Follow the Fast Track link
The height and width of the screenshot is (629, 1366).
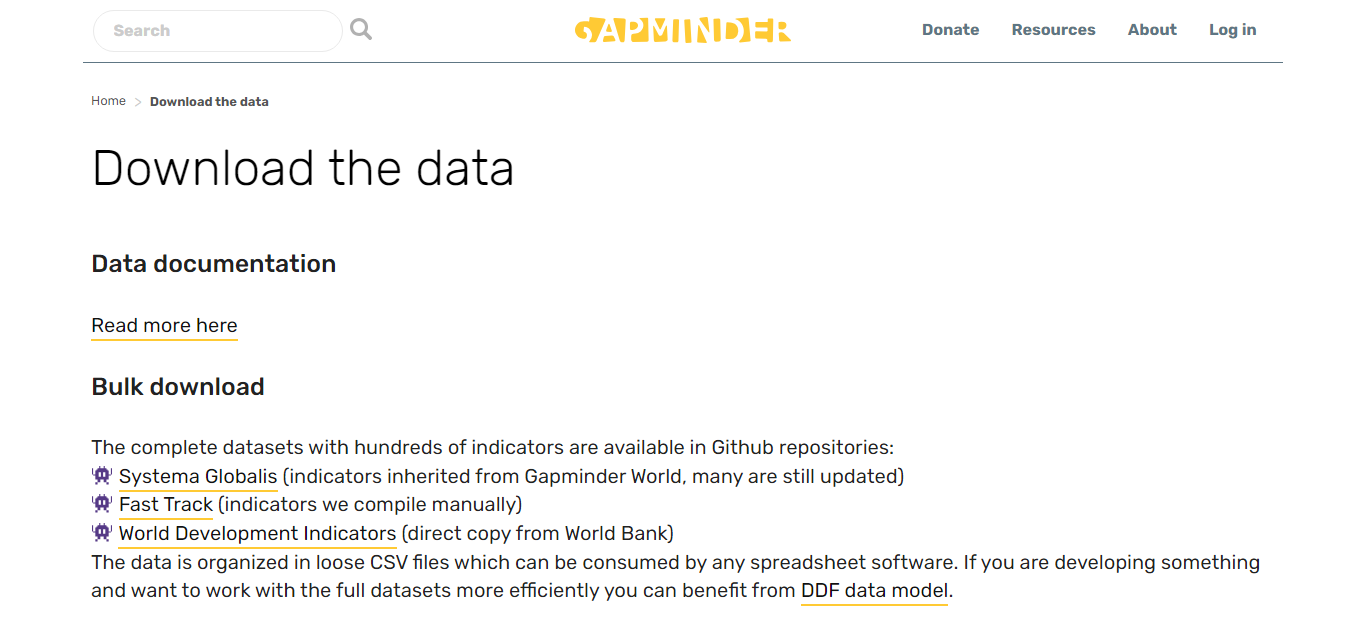[166, 505]
